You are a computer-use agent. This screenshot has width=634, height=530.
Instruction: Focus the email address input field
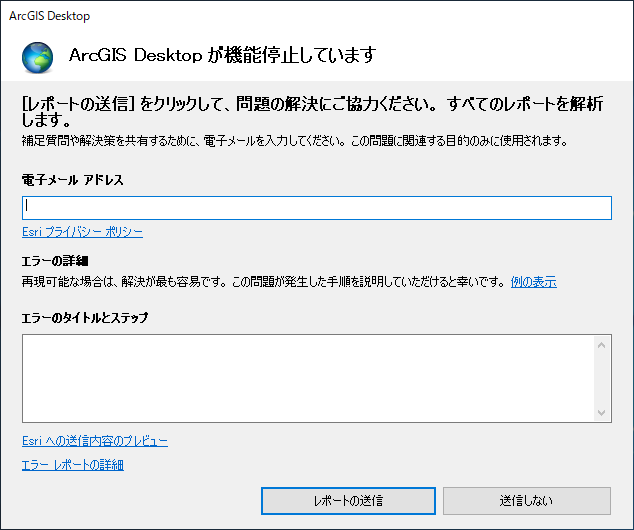[316, 207]
